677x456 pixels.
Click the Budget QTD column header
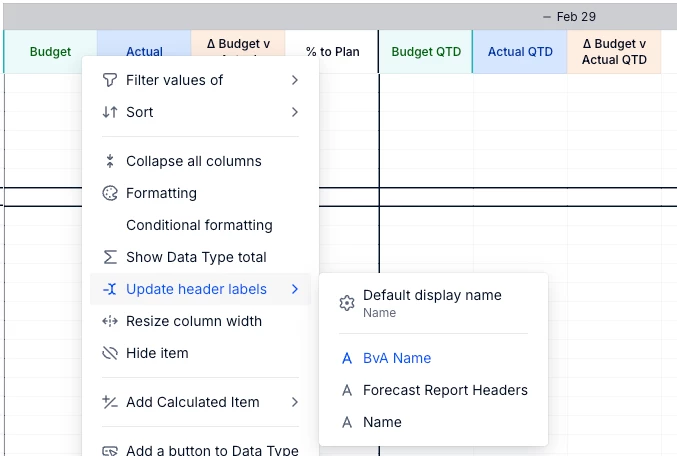tap(426, 52)
